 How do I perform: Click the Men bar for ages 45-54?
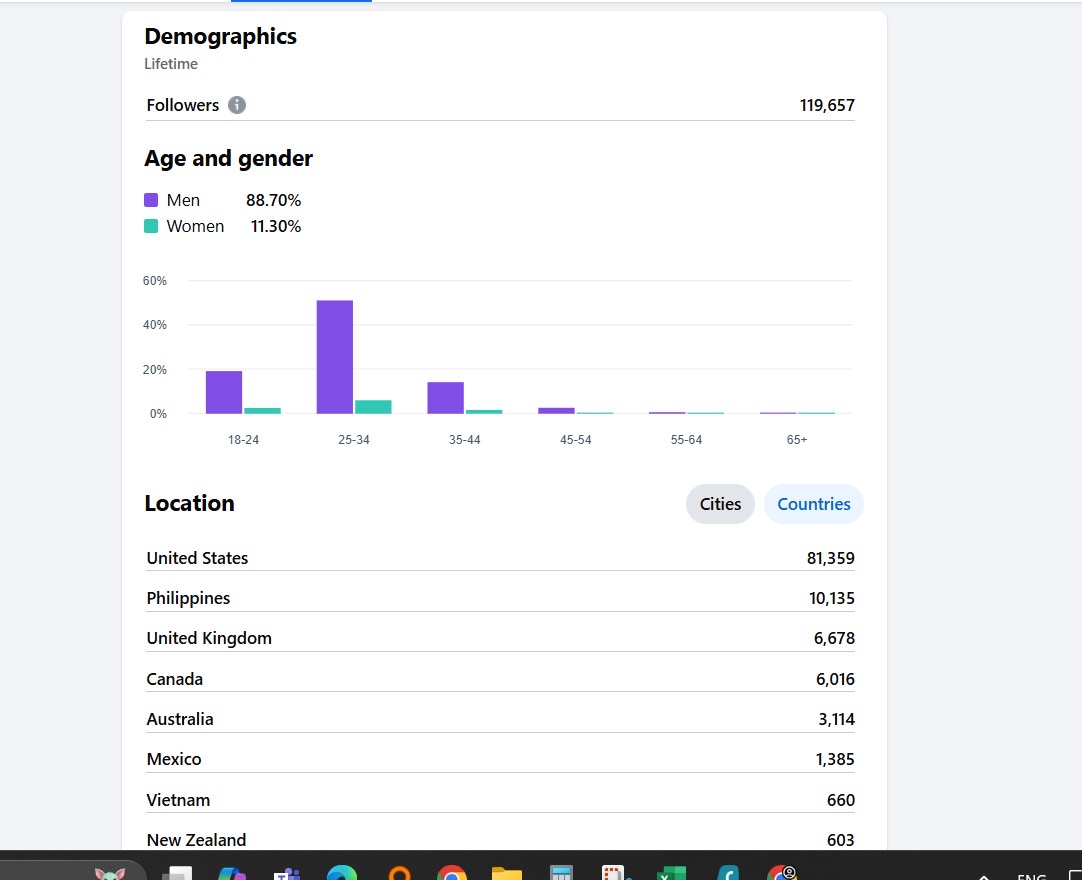coord(556,411)
